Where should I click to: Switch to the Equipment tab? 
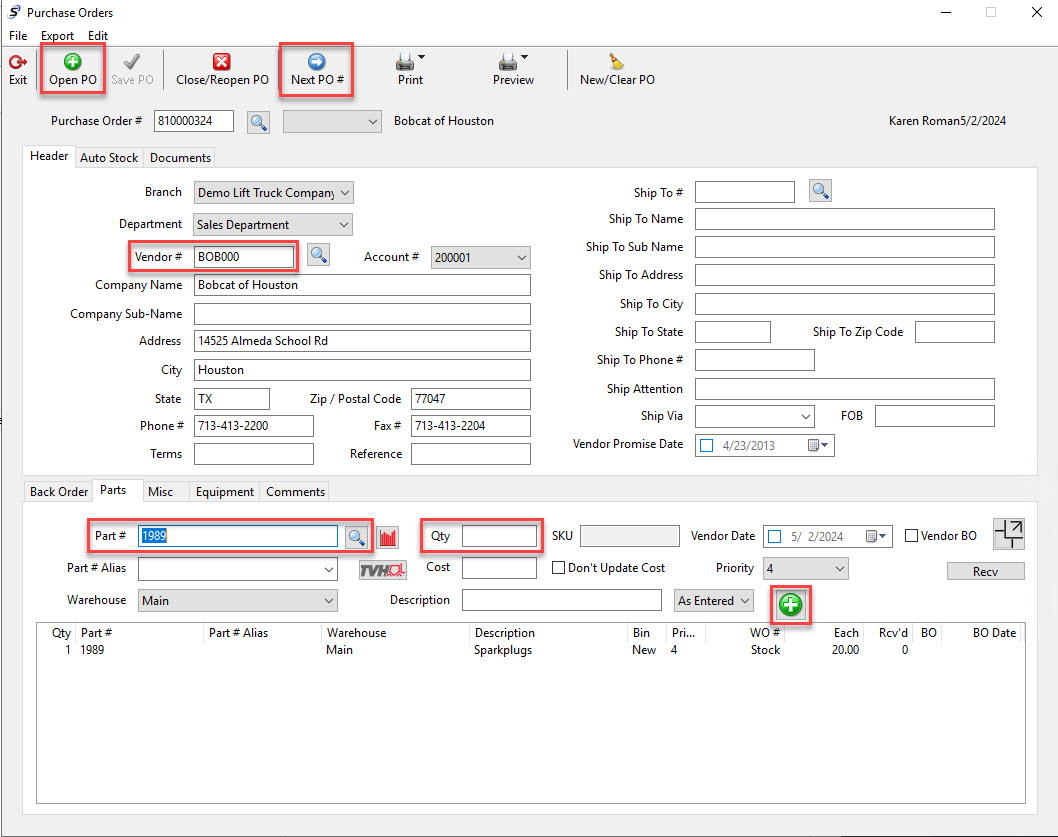click(x=225, y=492)
